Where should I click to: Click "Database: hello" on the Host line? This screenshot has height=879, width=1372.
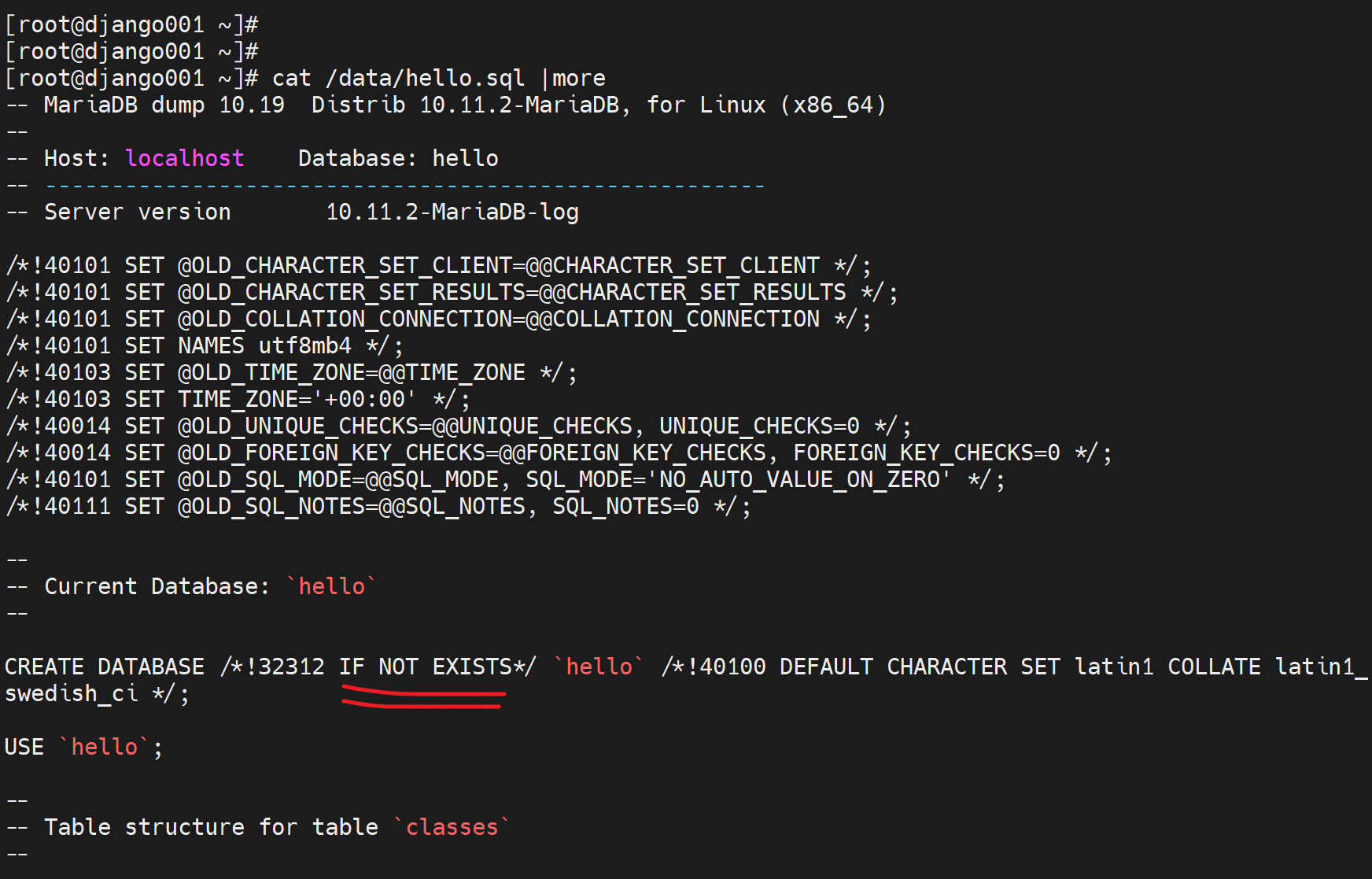point(398,158)
